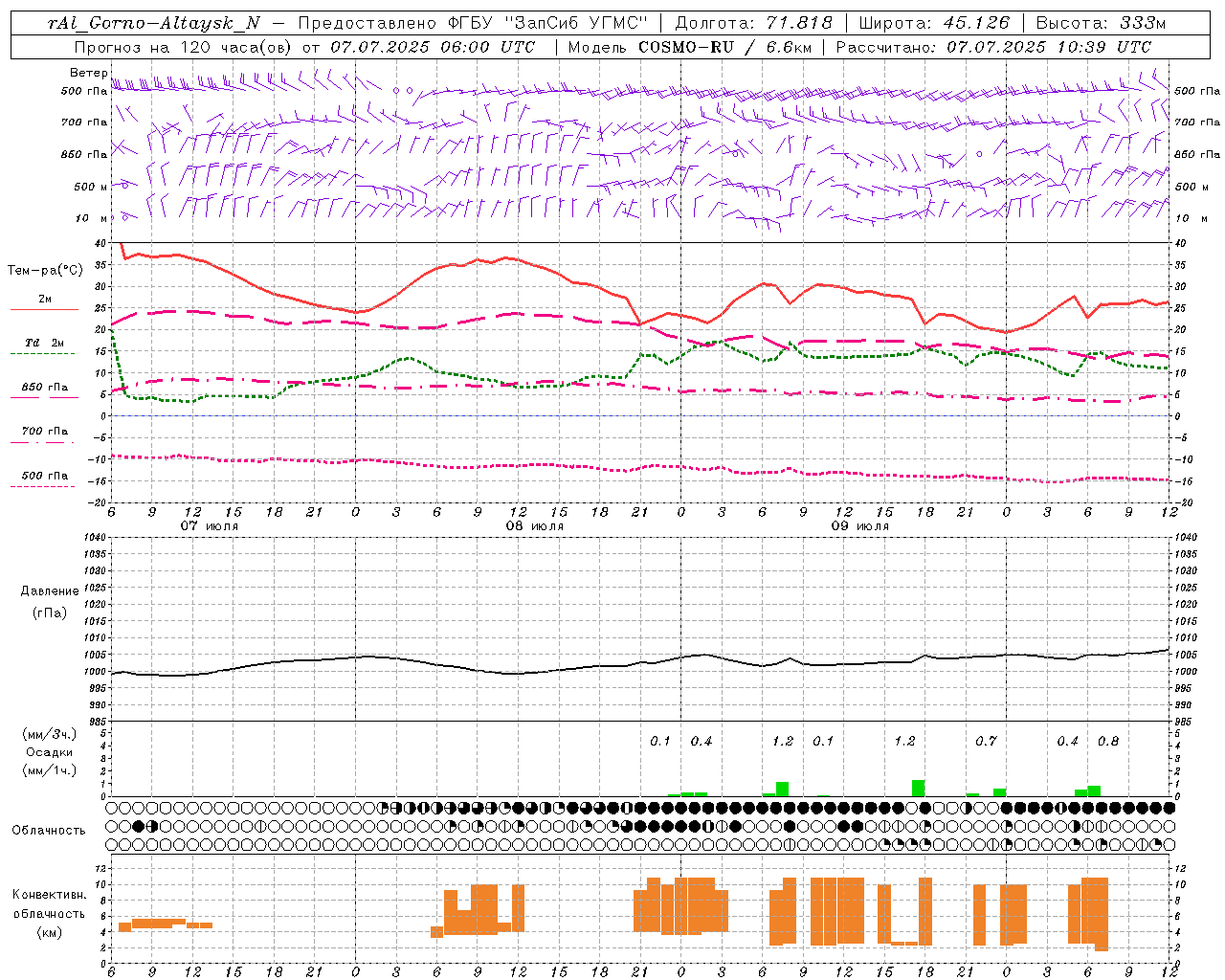The height and width of the screenshot is (980, 1225).
Task: Select the 'Тем-ра(°C)' axis label
Action: tap(45, 271)
